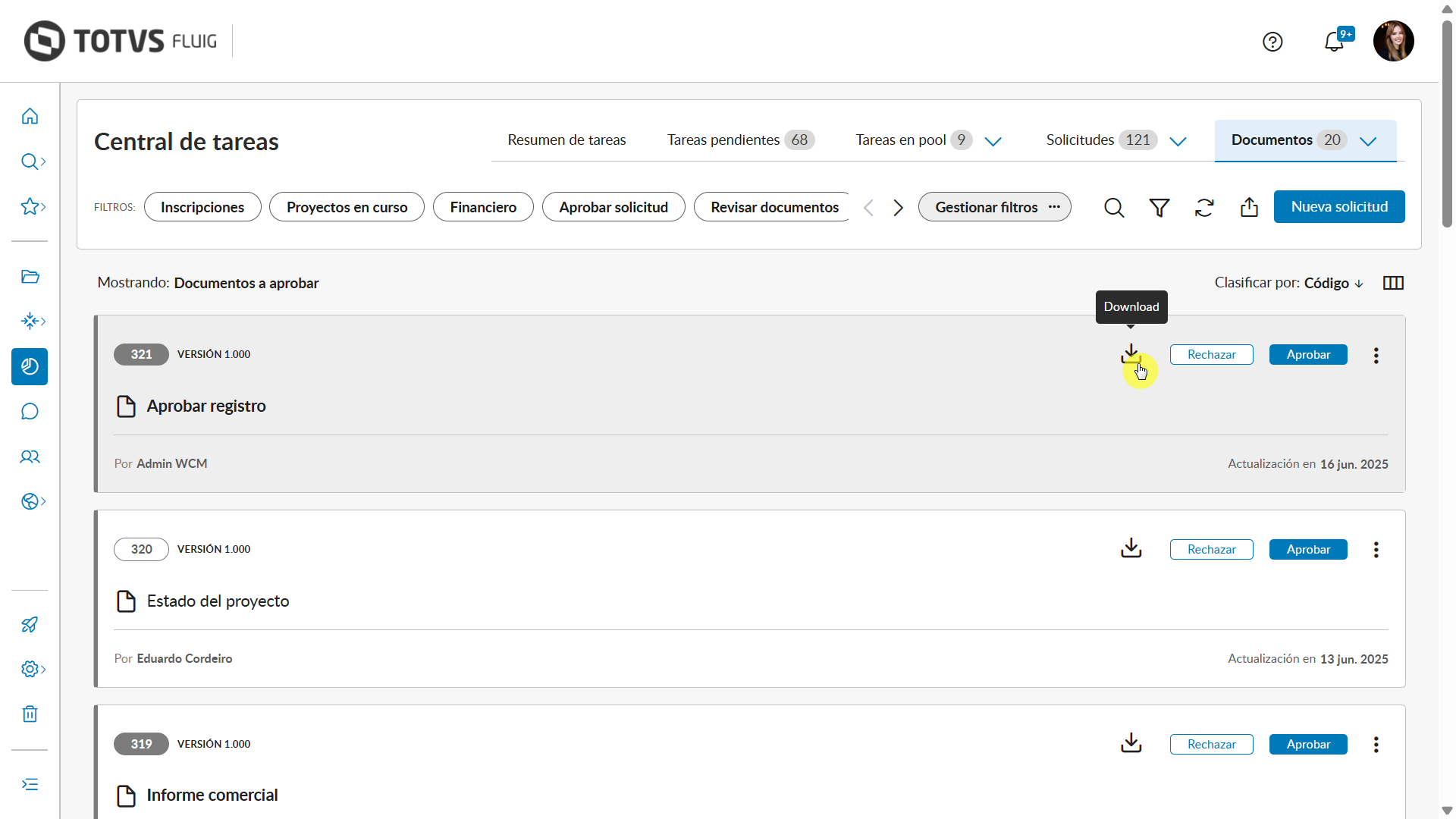Click Rechazar for document 321

click(x=1211, y=355)
